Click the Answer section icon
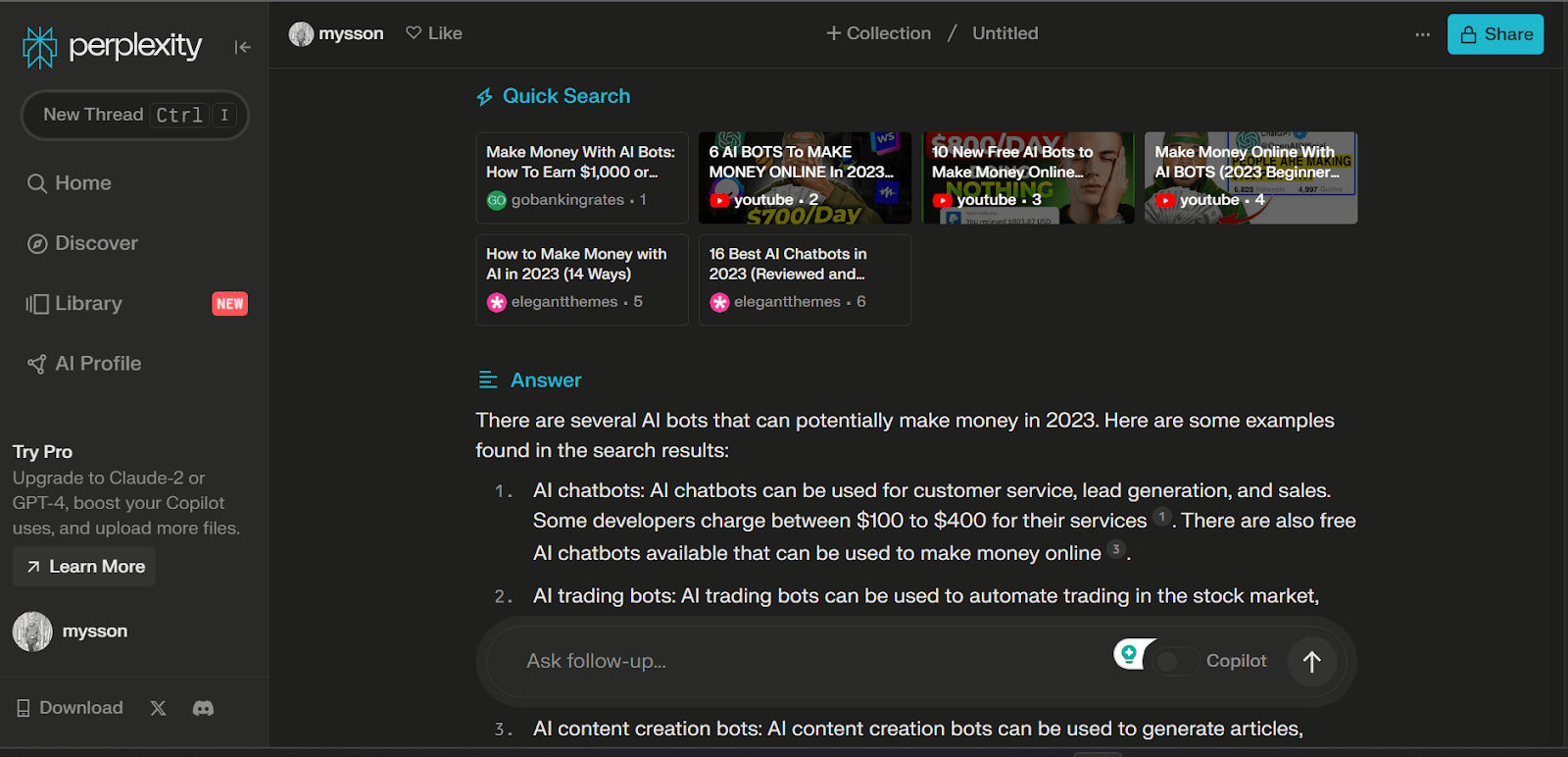 487,379
